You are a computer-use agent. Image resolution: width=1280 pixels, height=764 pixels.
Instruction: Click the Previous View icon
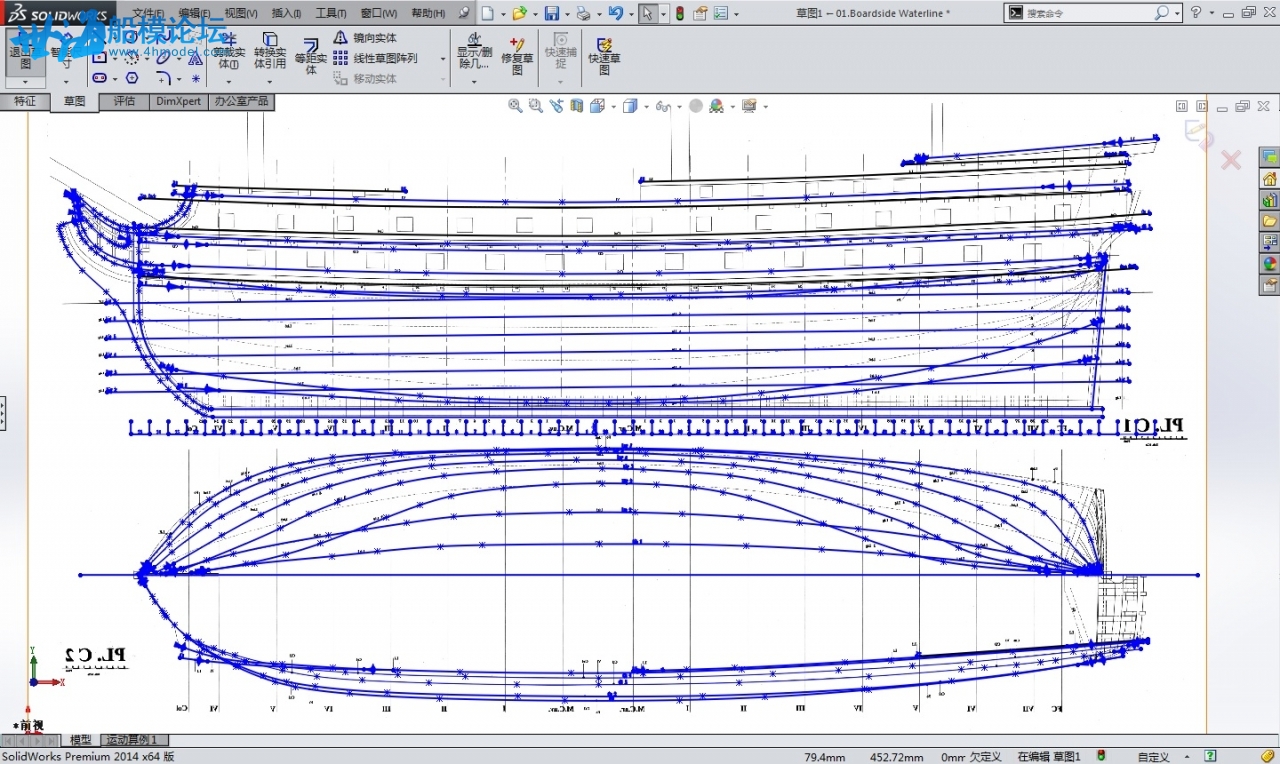(557, 106)
